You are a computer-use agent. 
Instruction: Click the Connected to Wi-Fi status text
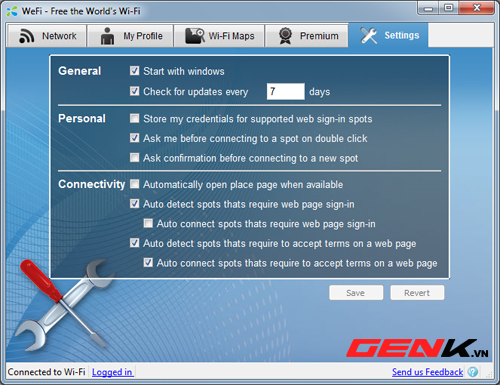click(46, 372)
